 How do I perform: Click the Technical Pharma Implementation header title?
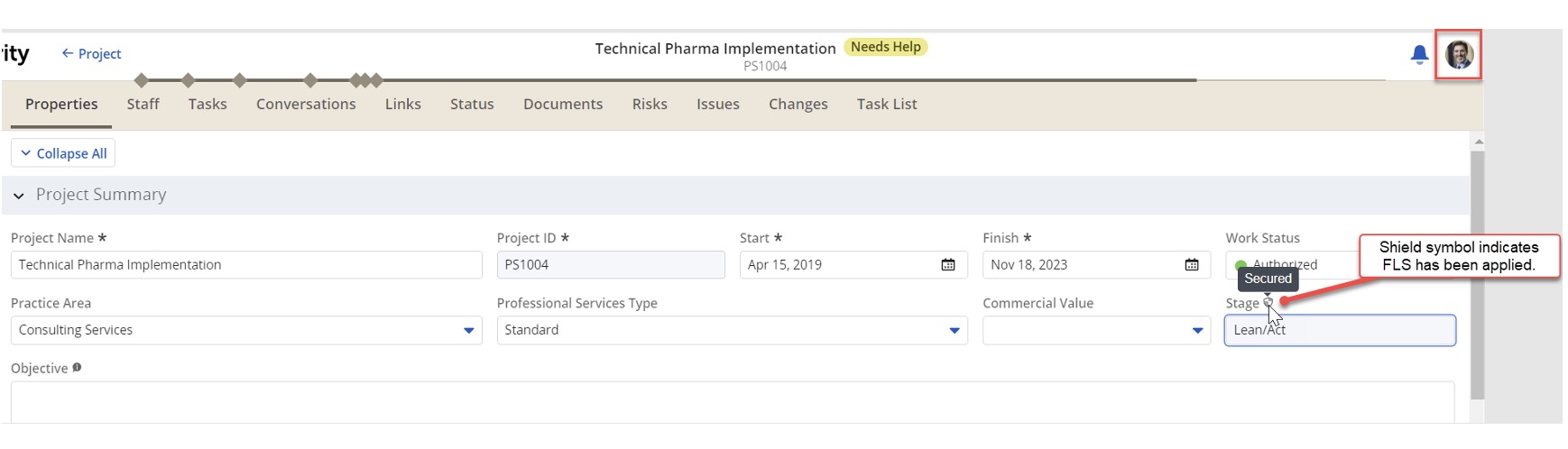click(715, 49)
